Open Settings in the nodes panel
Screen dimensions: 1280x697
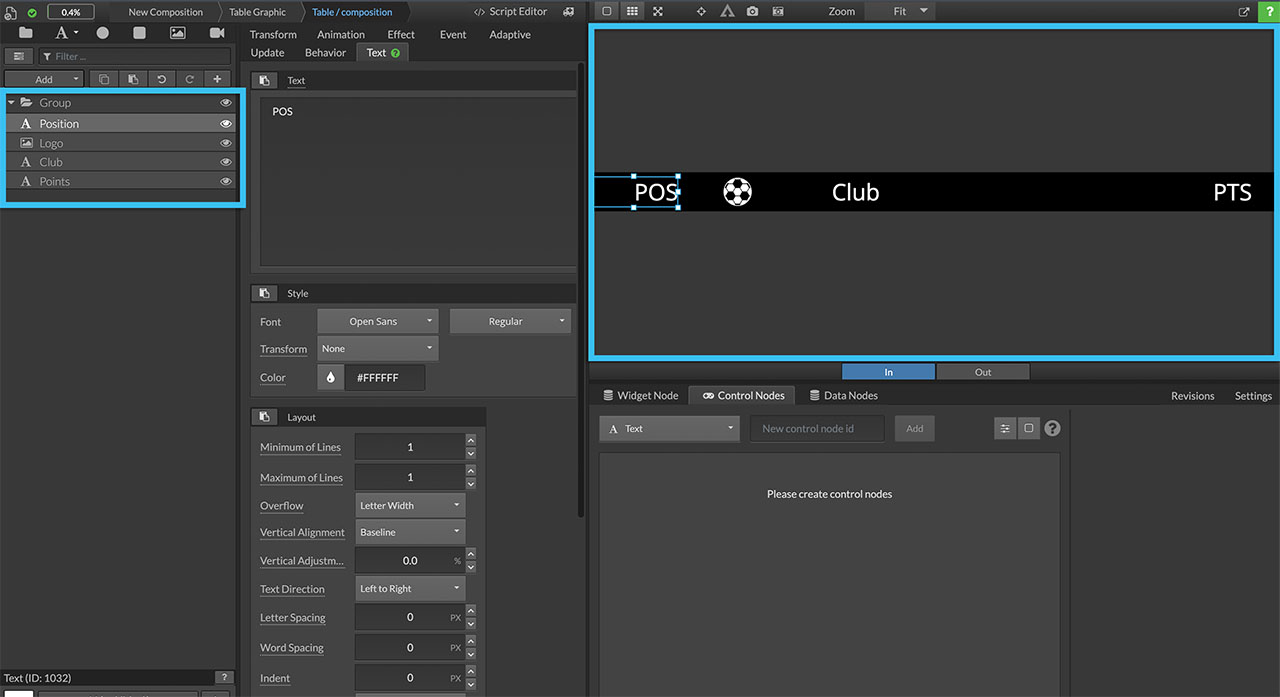point(1253,396)
